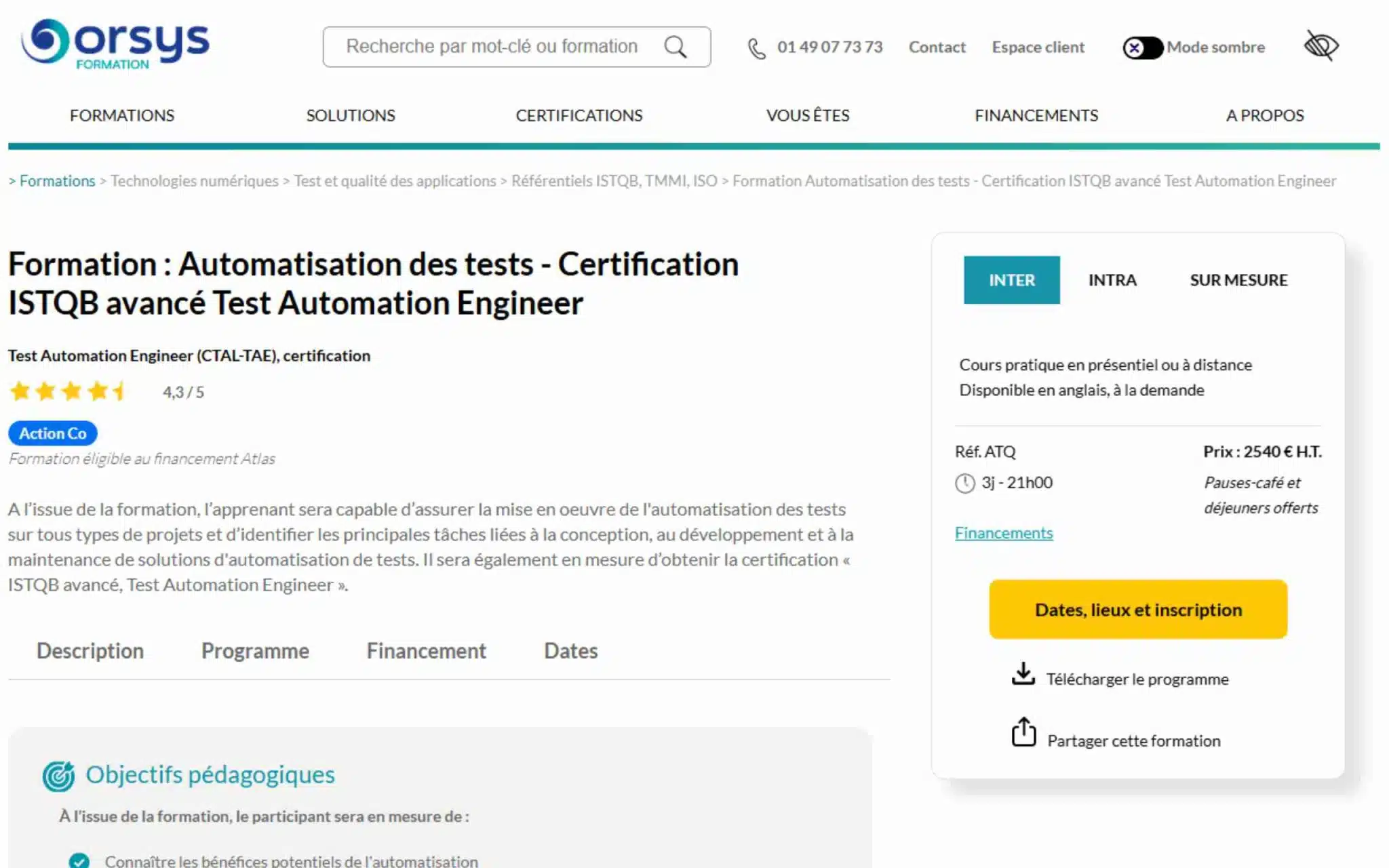Screen dimensions: 1389x868
Task: Select the INTER tab
Action: pos(1011,280)
